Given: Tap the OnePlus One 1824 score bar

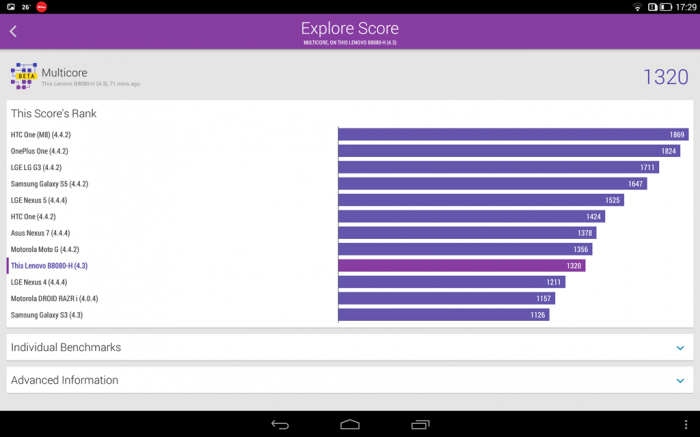Looking at the screenshot, I should point(509,151).
